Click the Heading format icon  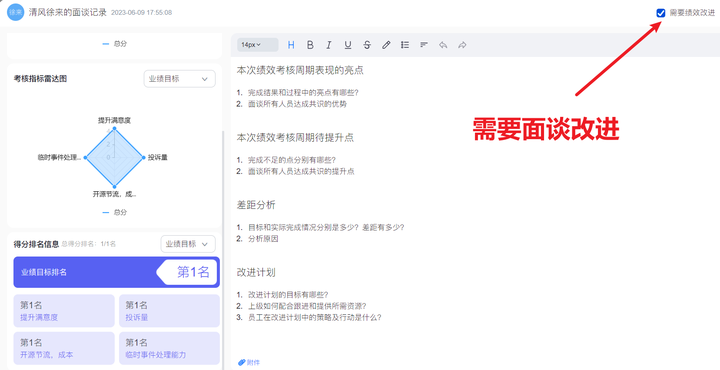tap(291, 45)
